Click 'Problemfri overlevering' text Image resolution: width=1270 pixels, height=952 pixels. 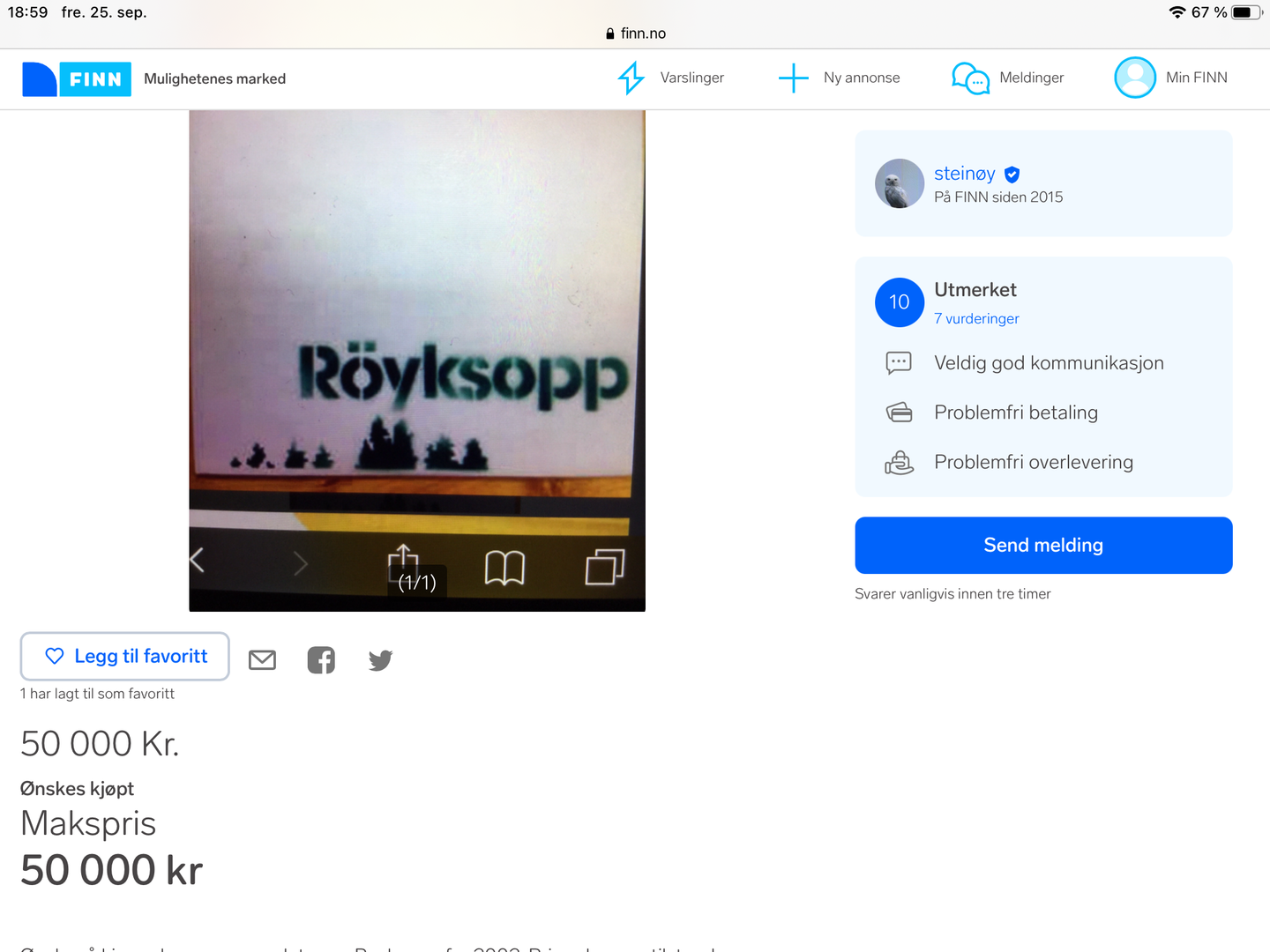click(x=1034, y=462)
